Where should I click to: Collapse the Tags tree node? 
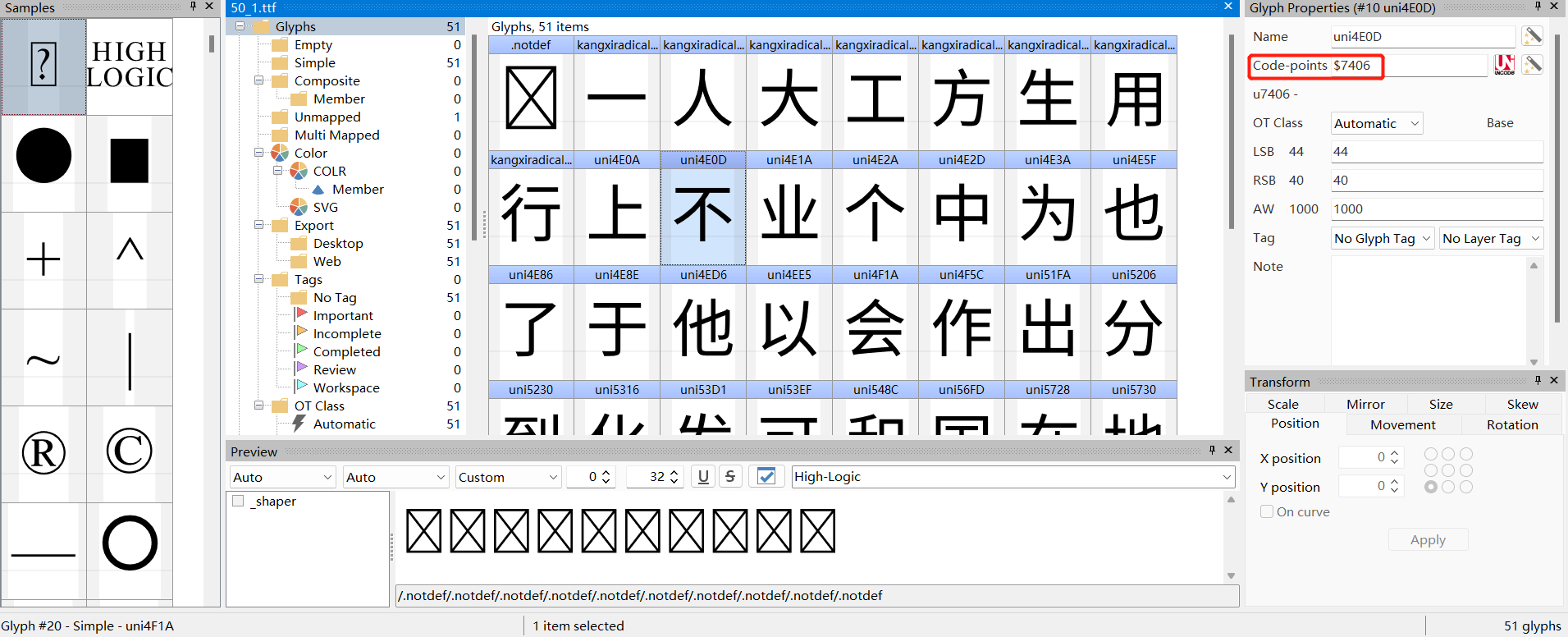[259, 279]
